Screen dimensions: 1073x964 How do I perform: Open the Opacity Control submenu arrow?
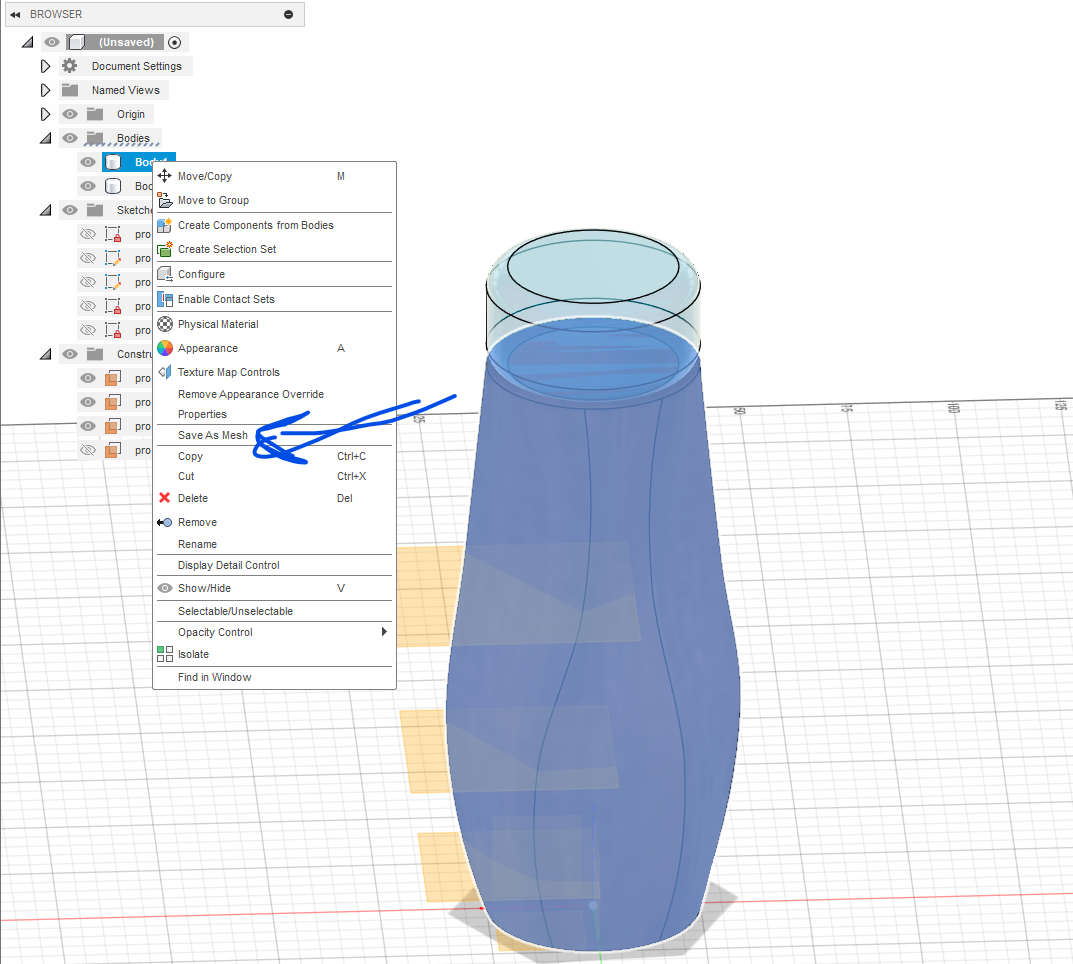pos(384,632)
